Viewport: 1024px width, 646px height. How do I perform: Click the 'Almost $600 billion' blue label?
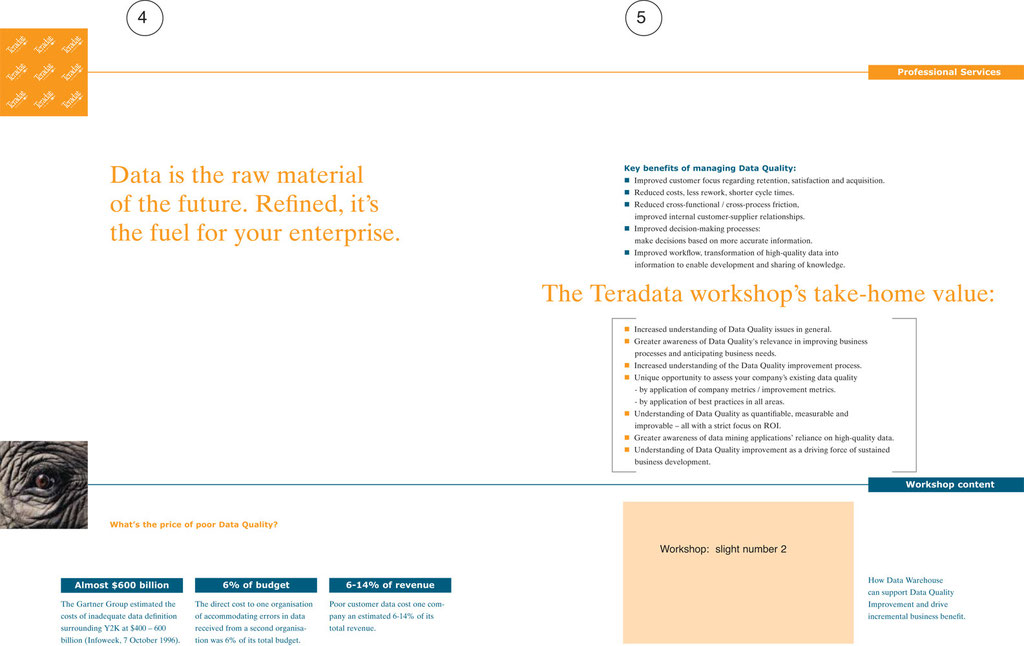tap(121, 585)
